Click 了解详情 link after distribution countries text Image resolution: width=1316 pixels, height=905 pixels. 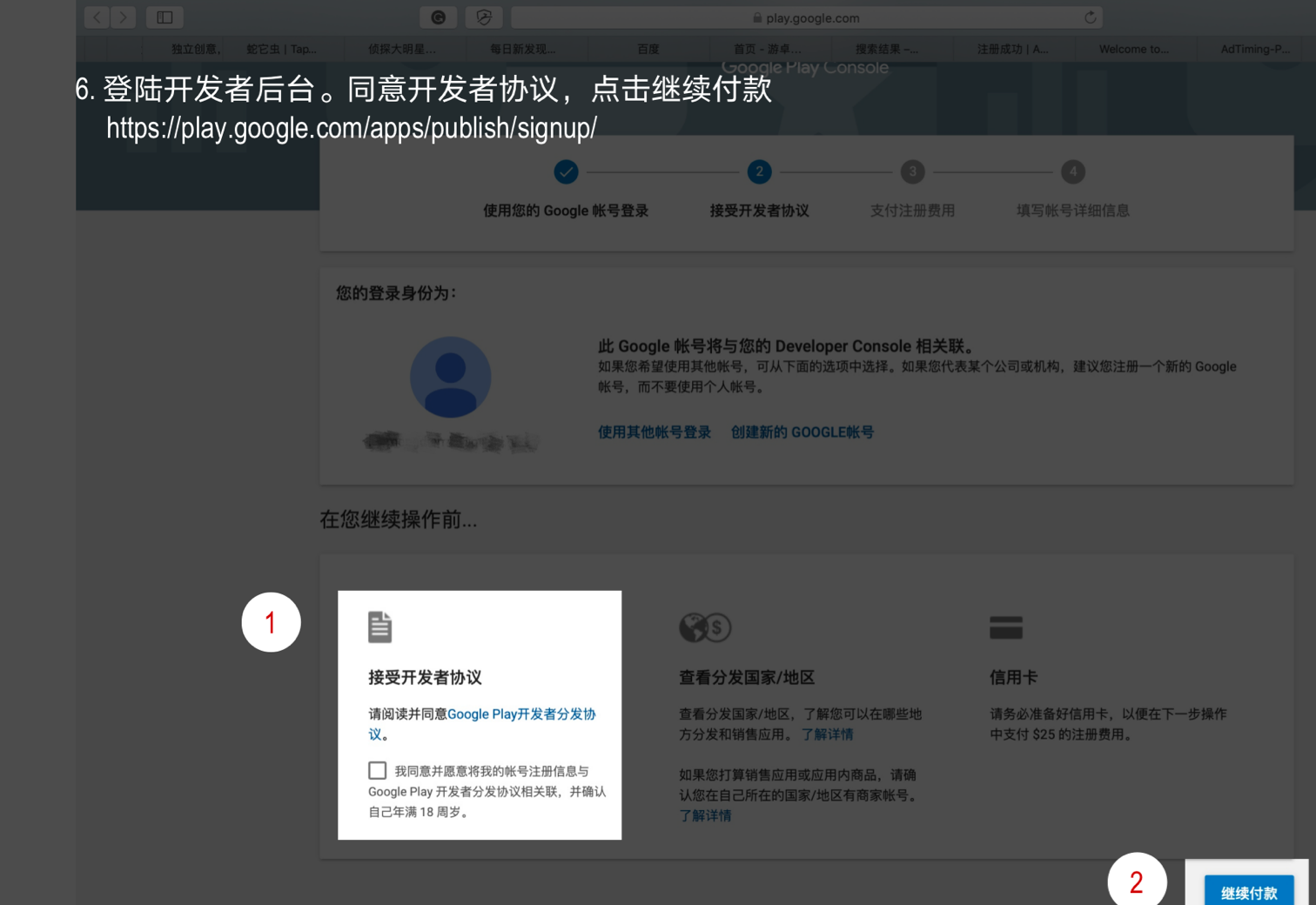point(827,734)
